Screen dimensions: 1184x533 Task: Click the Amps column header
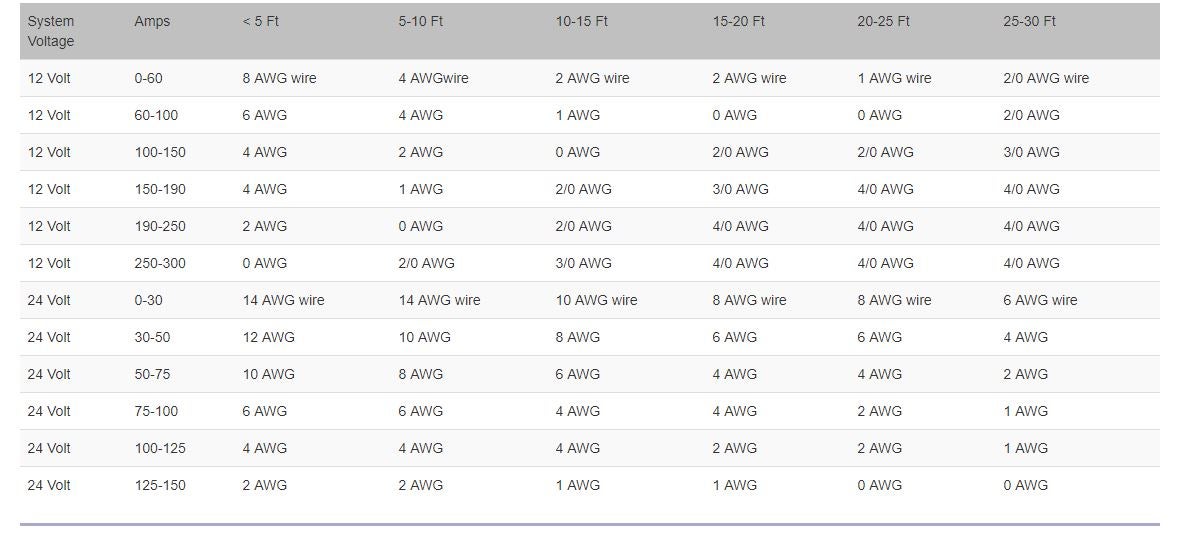[152, 21]
